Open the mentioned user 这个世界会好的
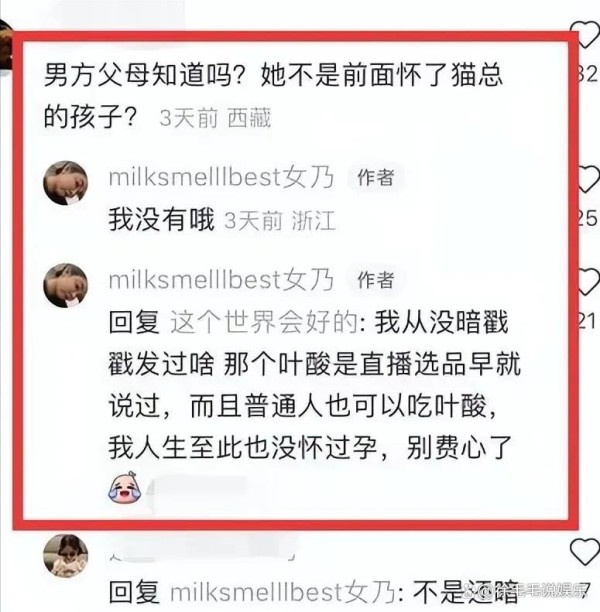The width and height of the screenshot is (600, 612). coord(265,322)
